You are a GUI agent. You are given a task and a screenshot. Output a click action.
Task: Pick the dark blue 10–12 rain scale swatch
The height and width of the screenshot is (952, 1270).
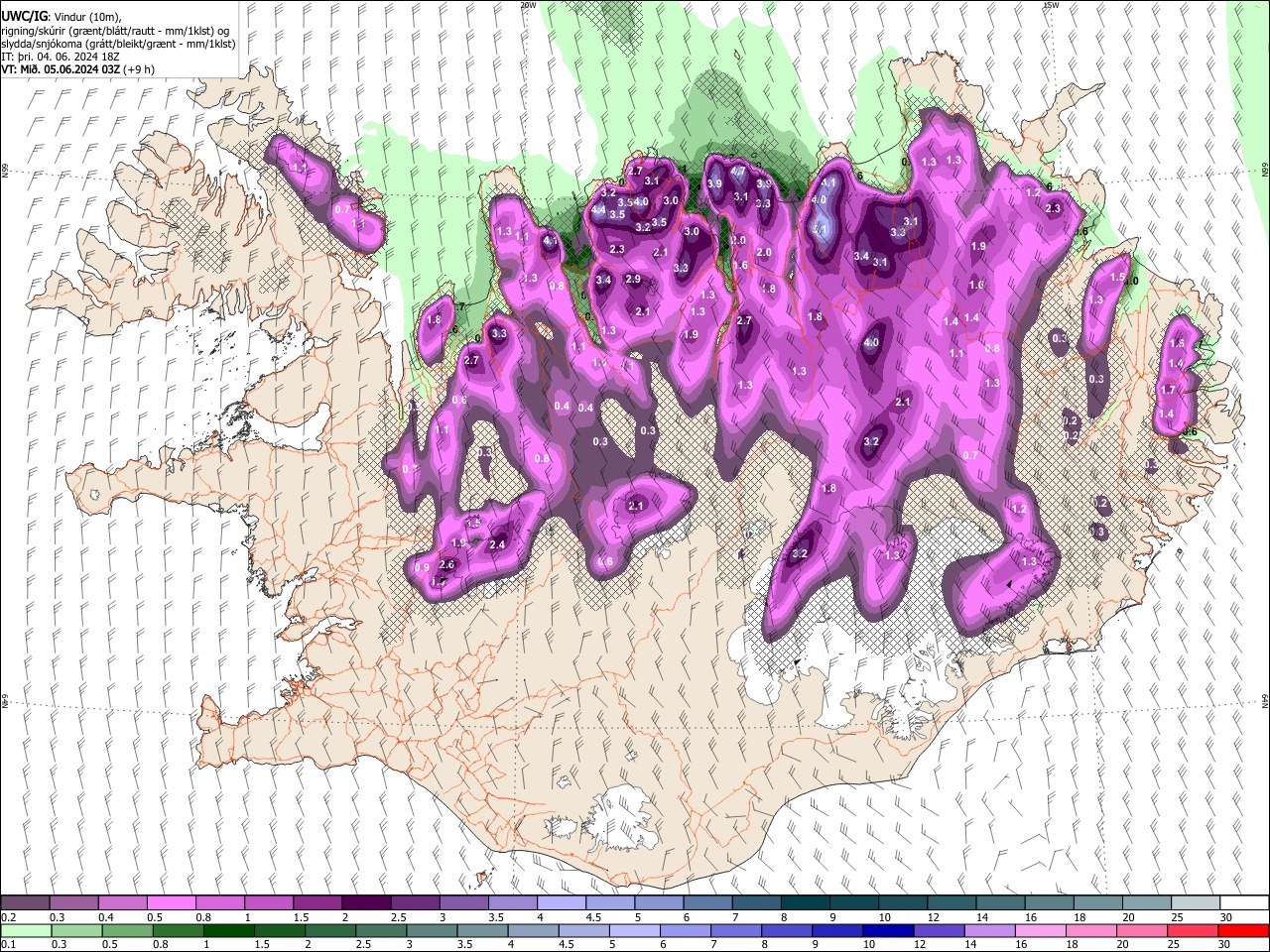[x=887, y=930]
